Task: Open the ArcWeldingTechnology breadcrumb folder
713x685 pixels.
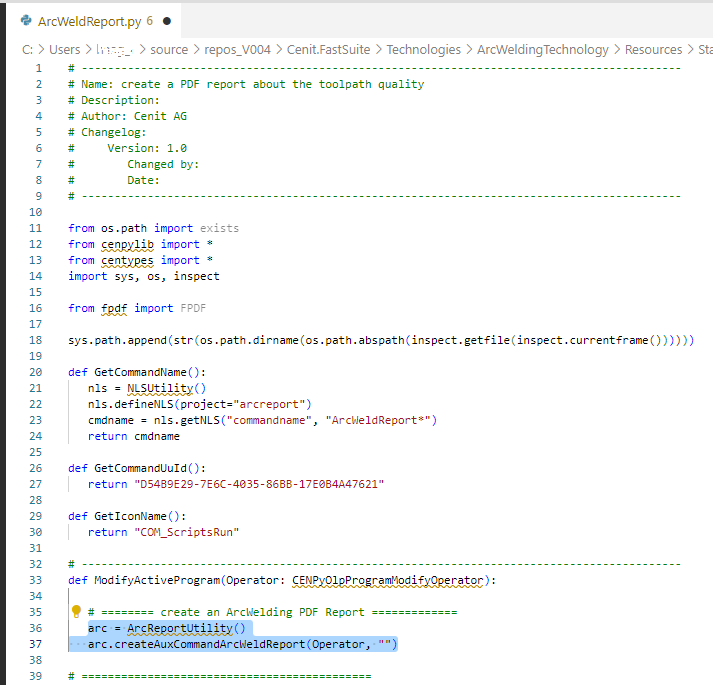Action: [542, 49]
